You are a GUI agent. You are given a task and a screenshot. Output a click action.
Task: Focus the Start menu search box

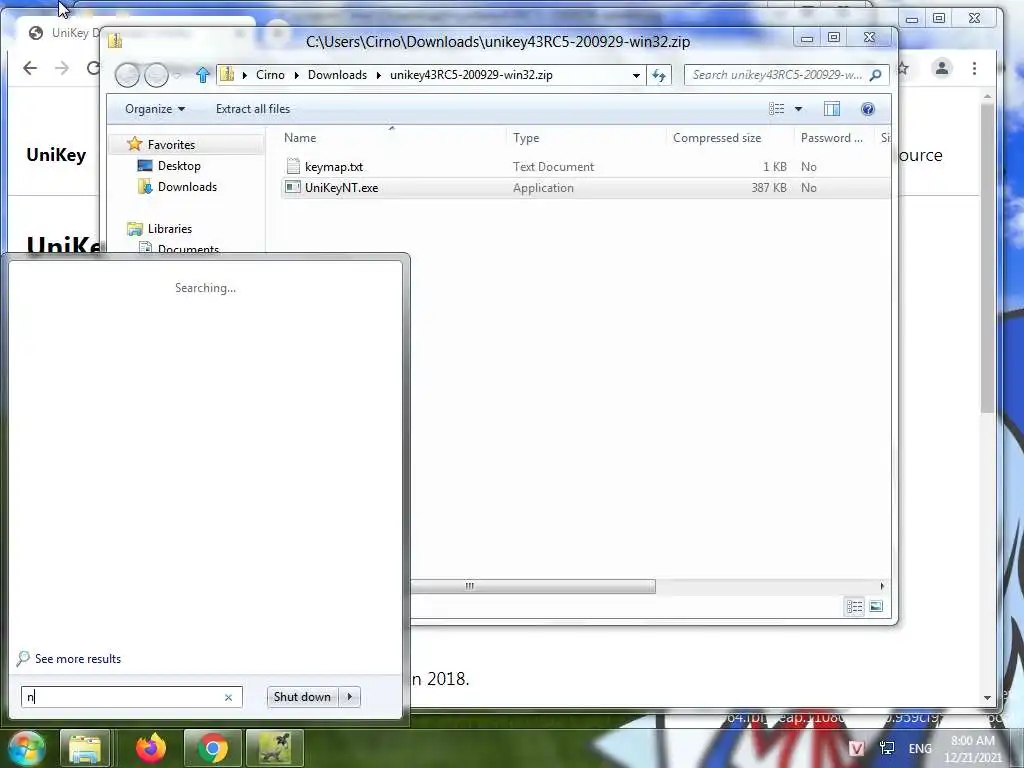pos(132,697)
